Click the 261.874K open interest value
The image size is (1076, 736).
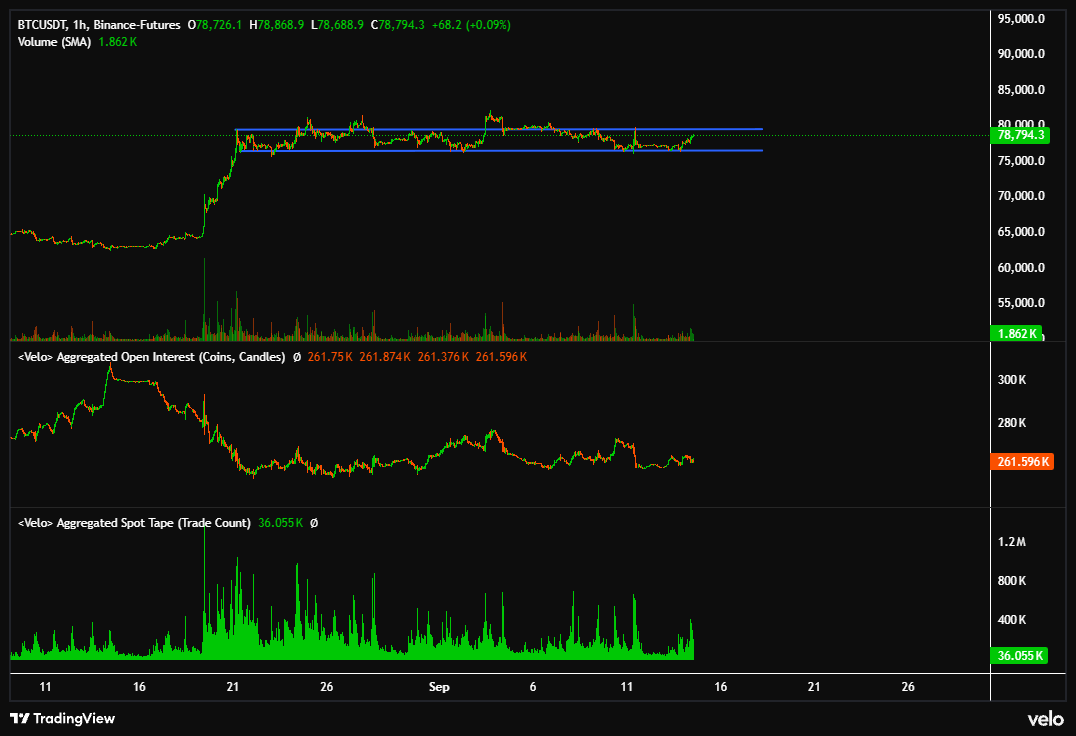point(385,357)
